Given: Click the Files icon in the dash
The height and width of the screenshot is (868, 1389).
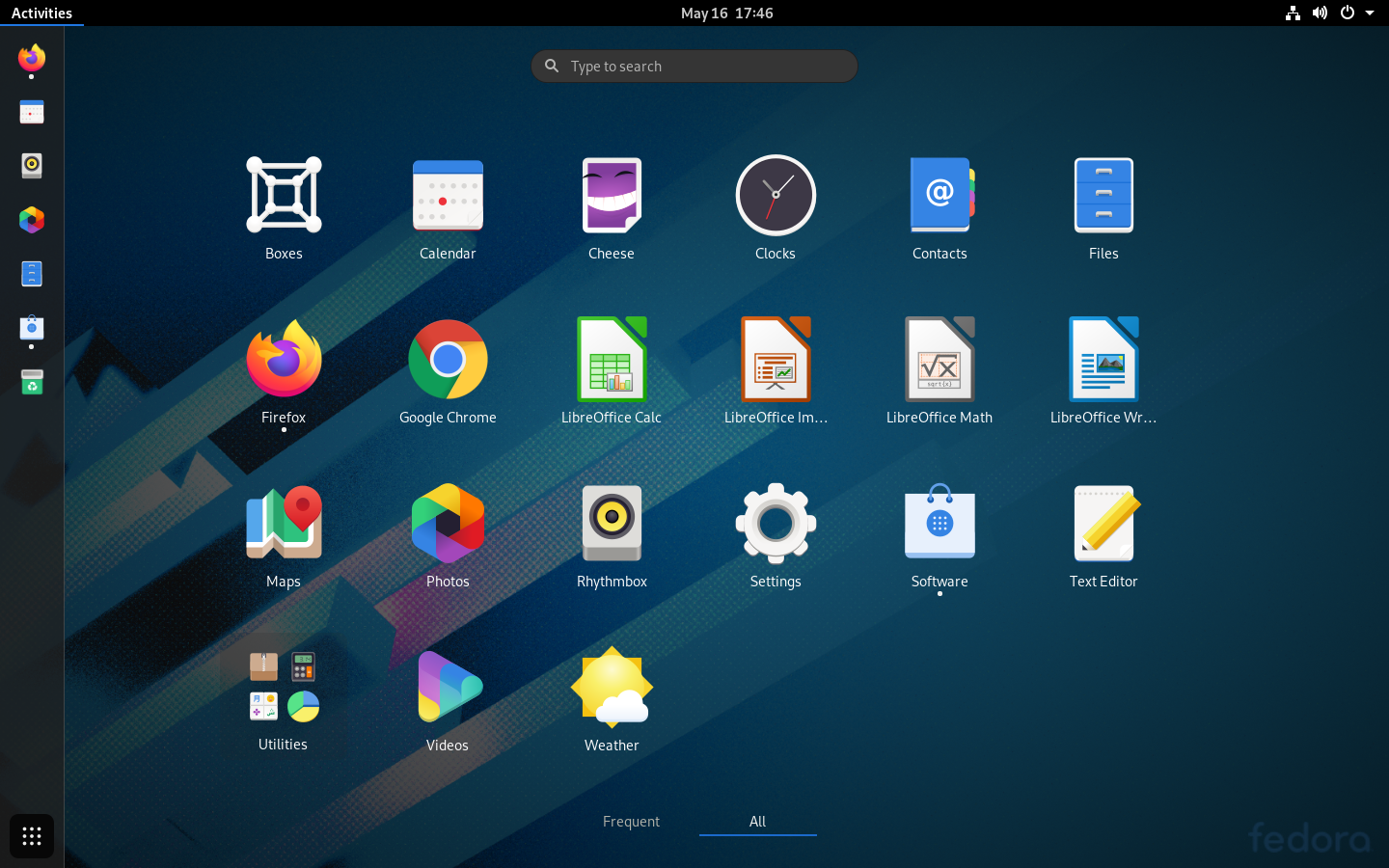Looking at the screenshot, I should (x=32, y=274).
